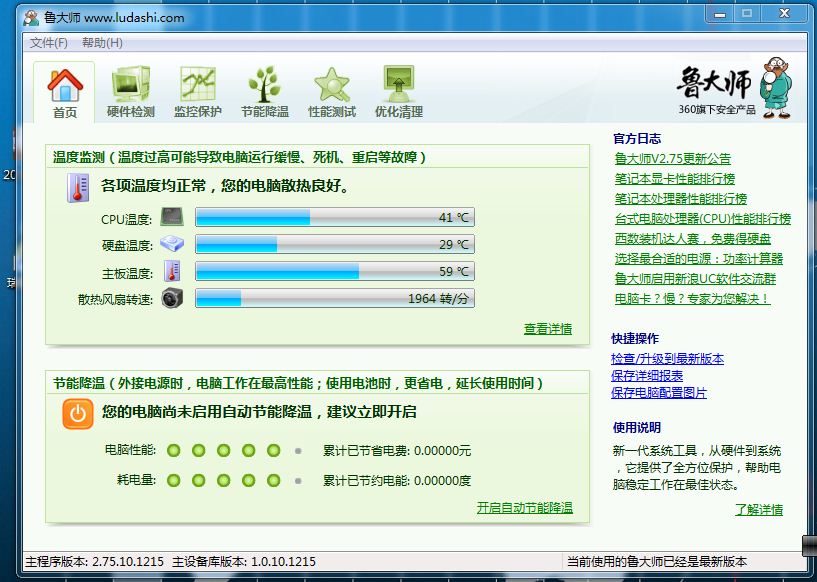Open 鲁大师V2.75更新公告 link
Image resolution: width=817 pixels, height=582 pixels.
tap(673, 158)
